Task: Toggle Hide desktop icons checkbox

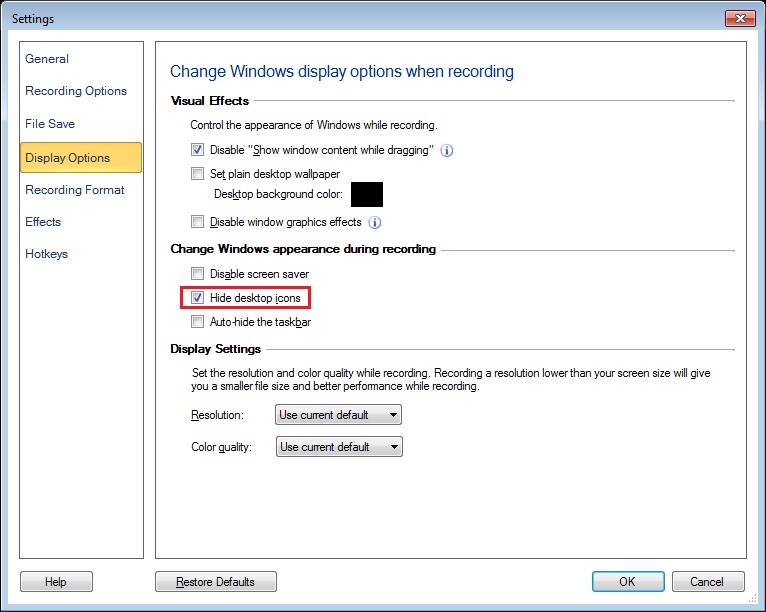Action: 197,297
